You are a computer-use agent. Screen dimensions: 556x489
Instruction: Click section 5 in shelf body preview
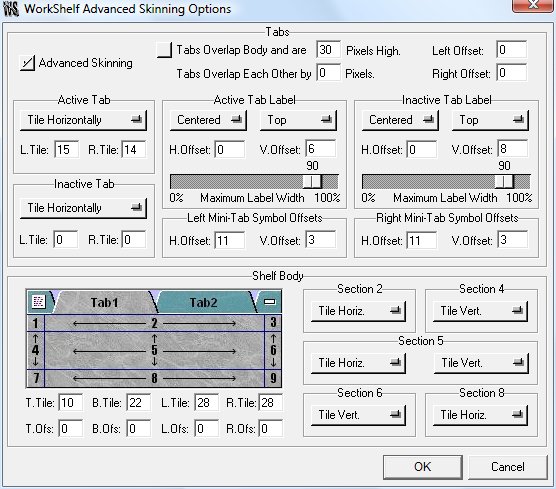click(x=154, y=350)
